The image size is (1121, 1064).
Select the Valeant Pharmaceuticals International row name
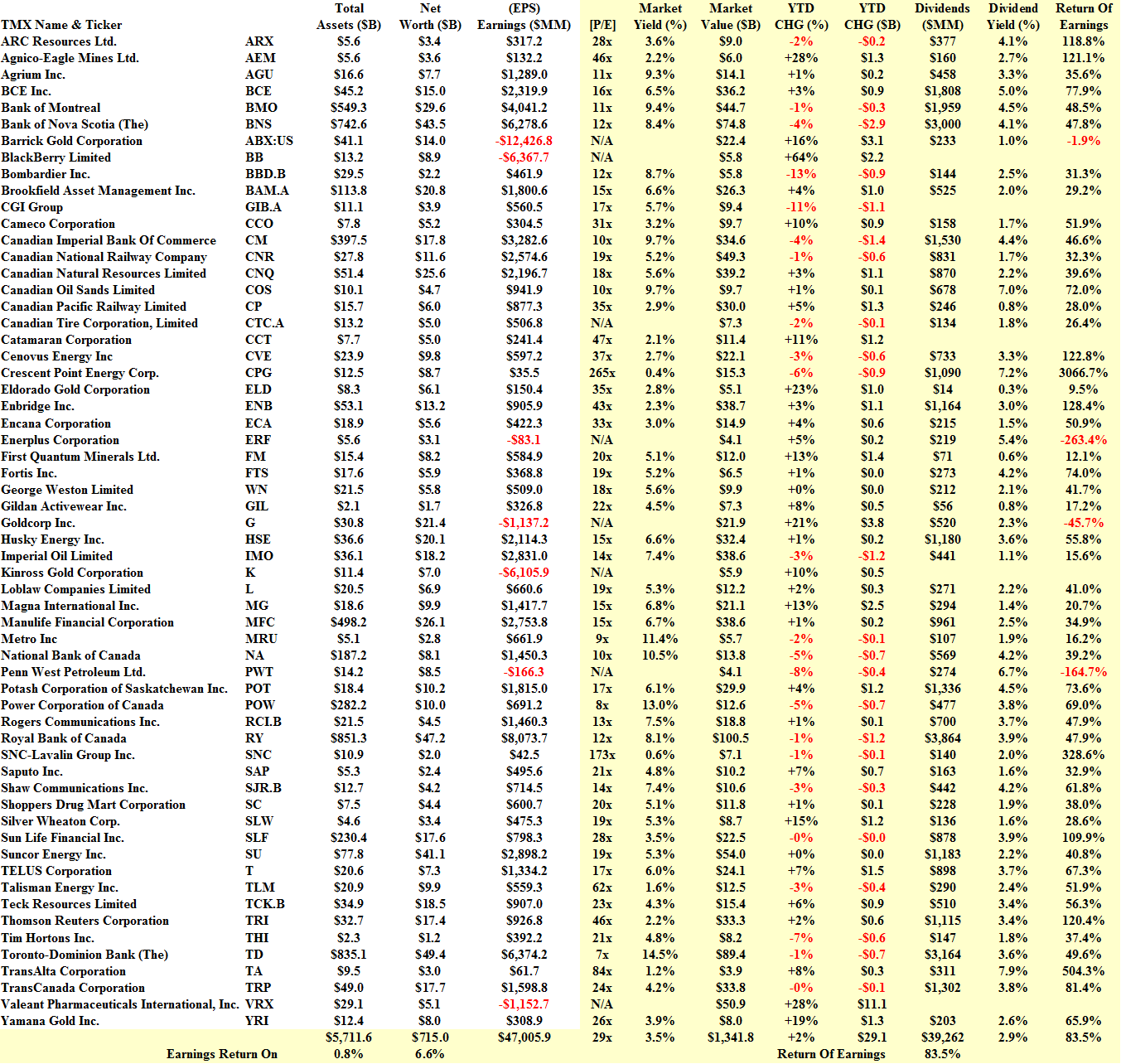click(x=120, y=1004)
